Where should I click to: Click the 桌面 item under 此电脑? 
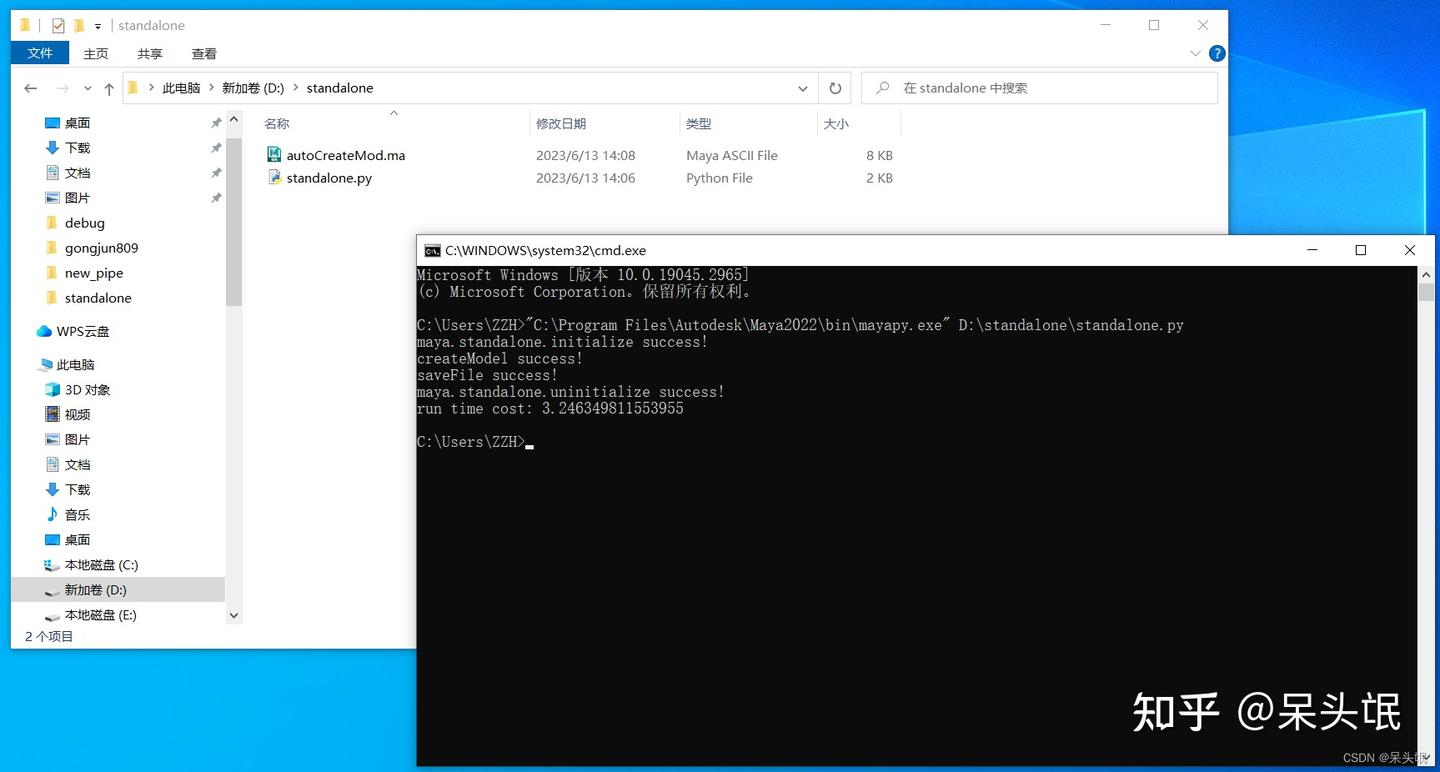coord(77,540)
